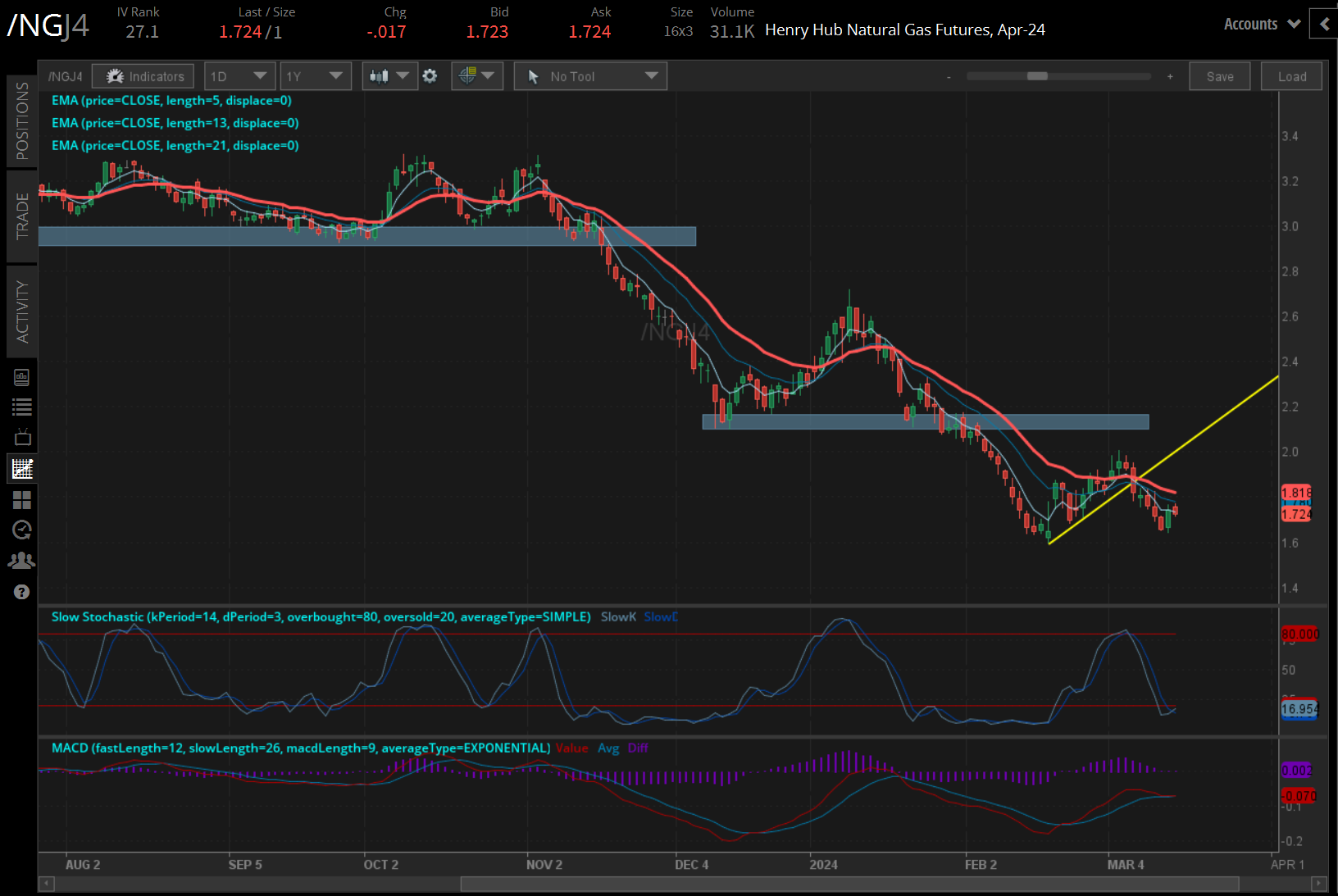Open the community icon in the sidebar
1338x896 pixels.
coord(22,560)
